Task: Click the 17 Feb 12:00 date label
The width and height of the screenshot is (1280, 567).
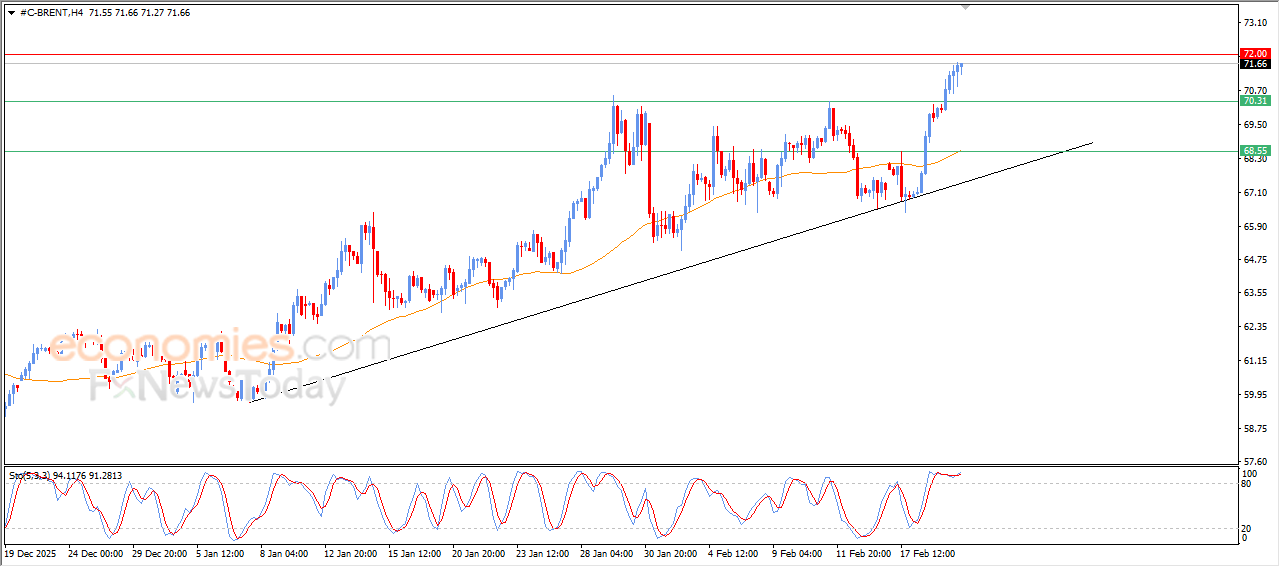Action: click(927, 552)
